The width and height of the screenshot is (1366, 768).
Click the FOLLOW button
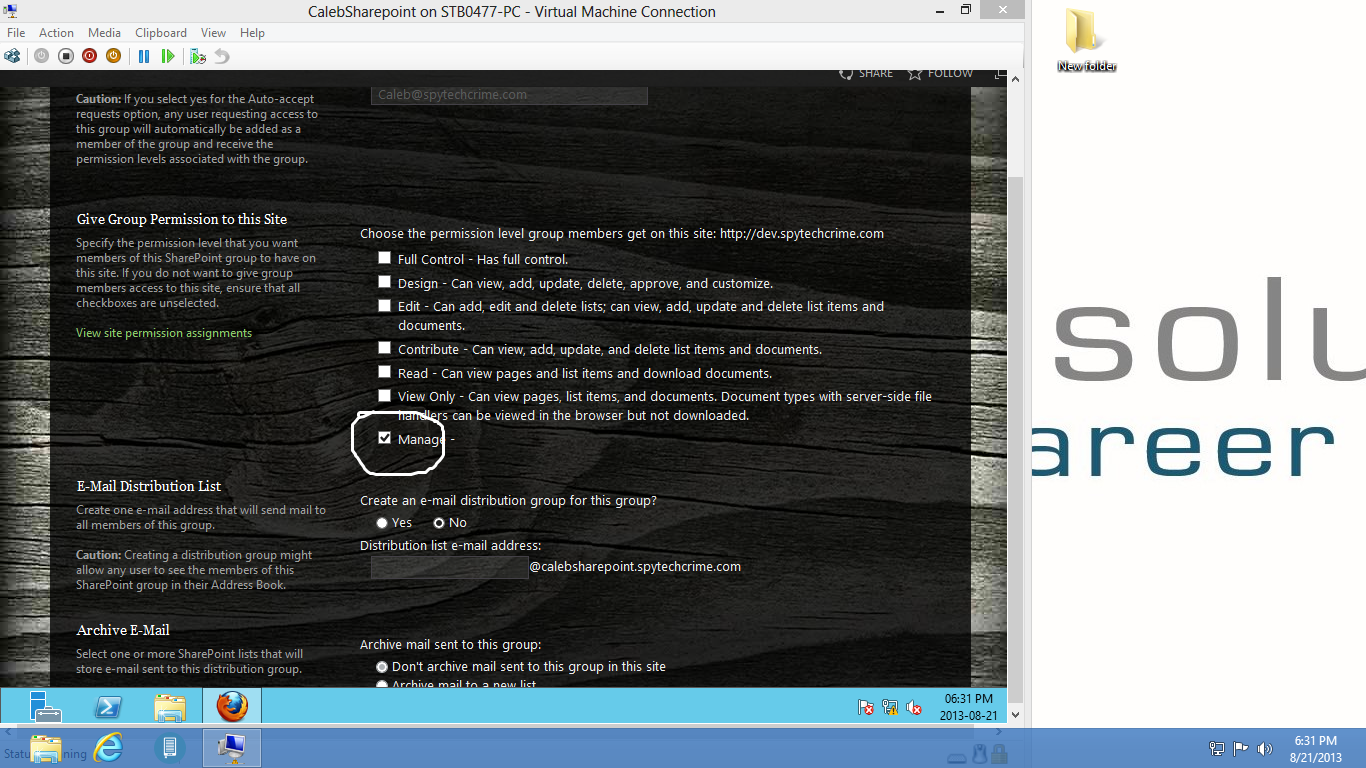pos(940,73)
